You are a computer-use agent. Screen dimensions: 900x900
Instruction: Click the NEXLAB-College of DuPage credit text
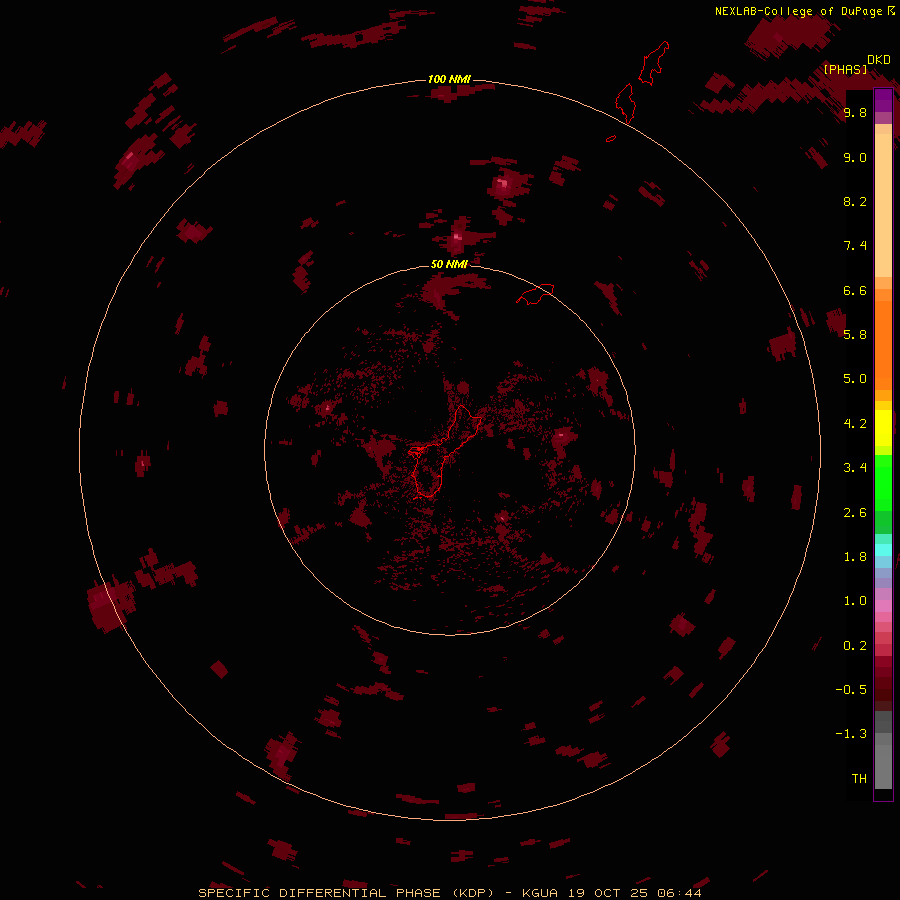click(799, 11)
